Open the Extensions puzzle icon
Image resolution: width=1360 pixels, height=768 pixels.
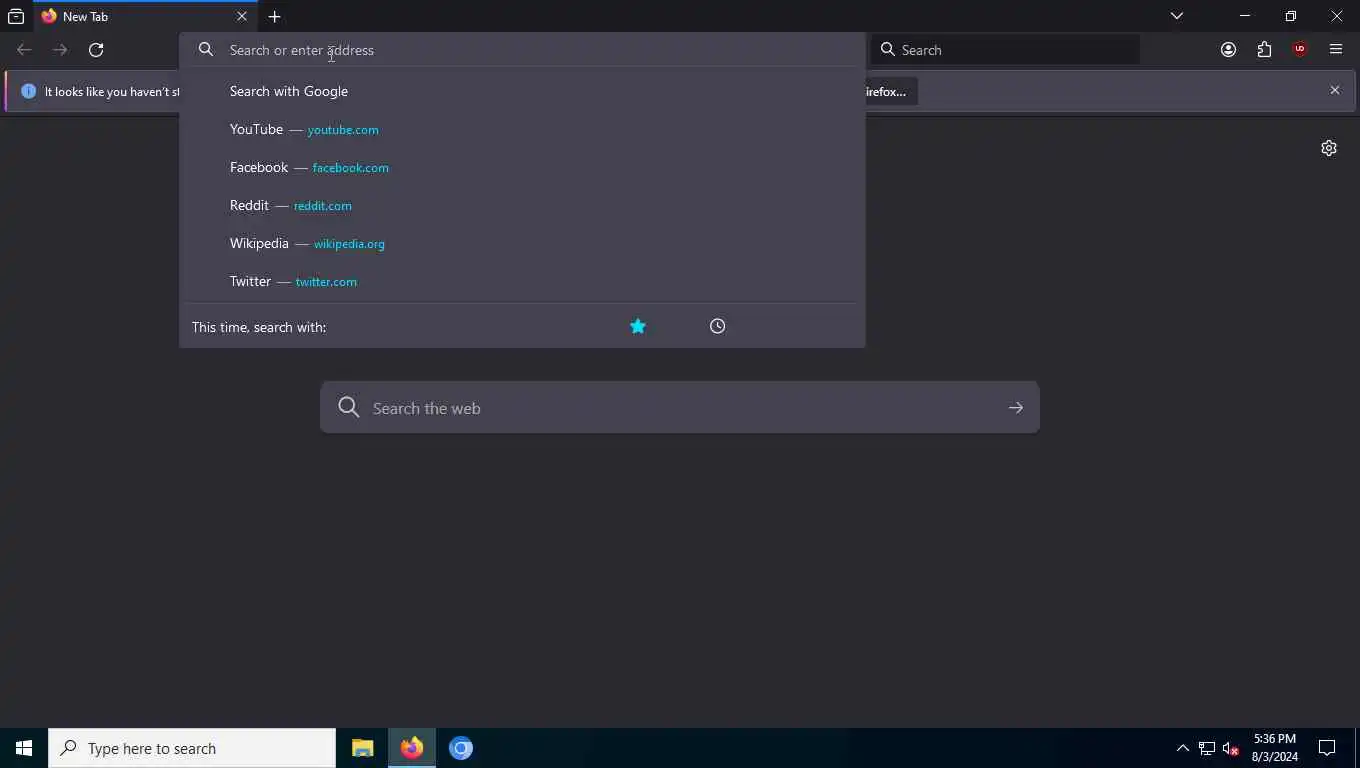1264,50
